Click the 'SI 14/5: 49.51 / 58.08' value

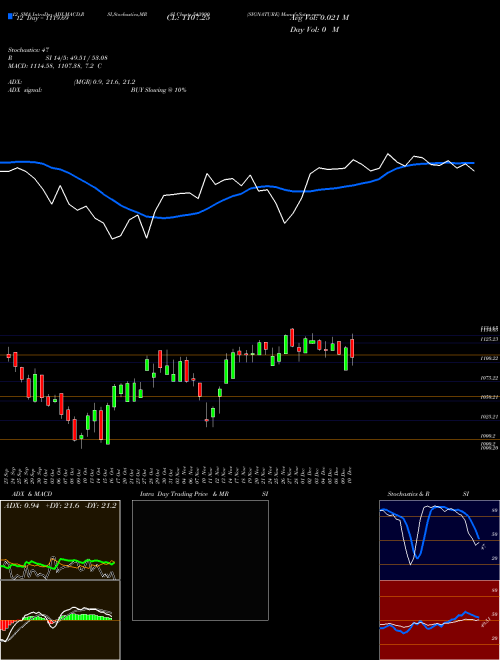coord(77,58)
